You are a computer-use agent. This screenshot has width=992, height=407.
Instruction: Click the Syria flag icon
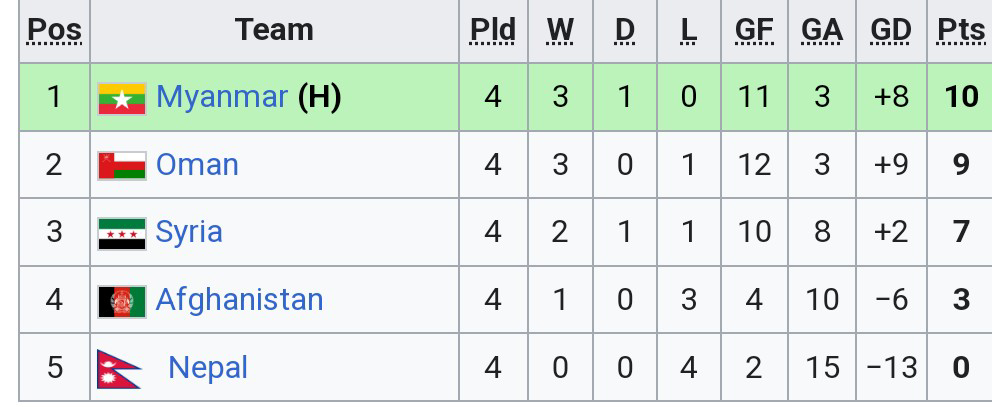[121, 233]
